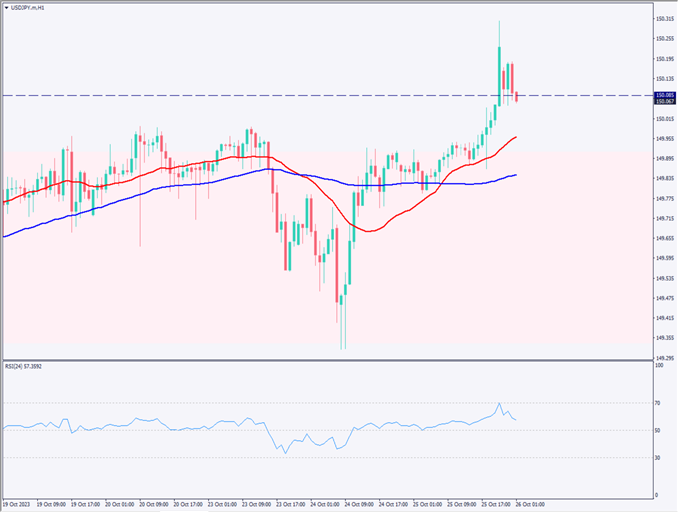Click the 149.835 price scale label
The image size is (678, 512).
(x=663, y=178)
